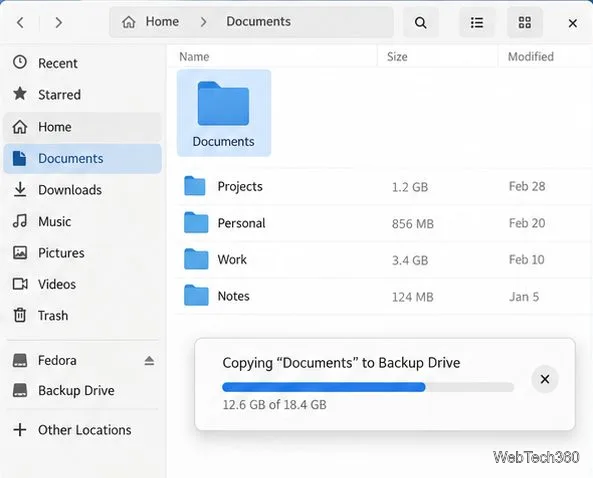Click the copy progress bar
The image size is (593, 478).
coord(368,387)
